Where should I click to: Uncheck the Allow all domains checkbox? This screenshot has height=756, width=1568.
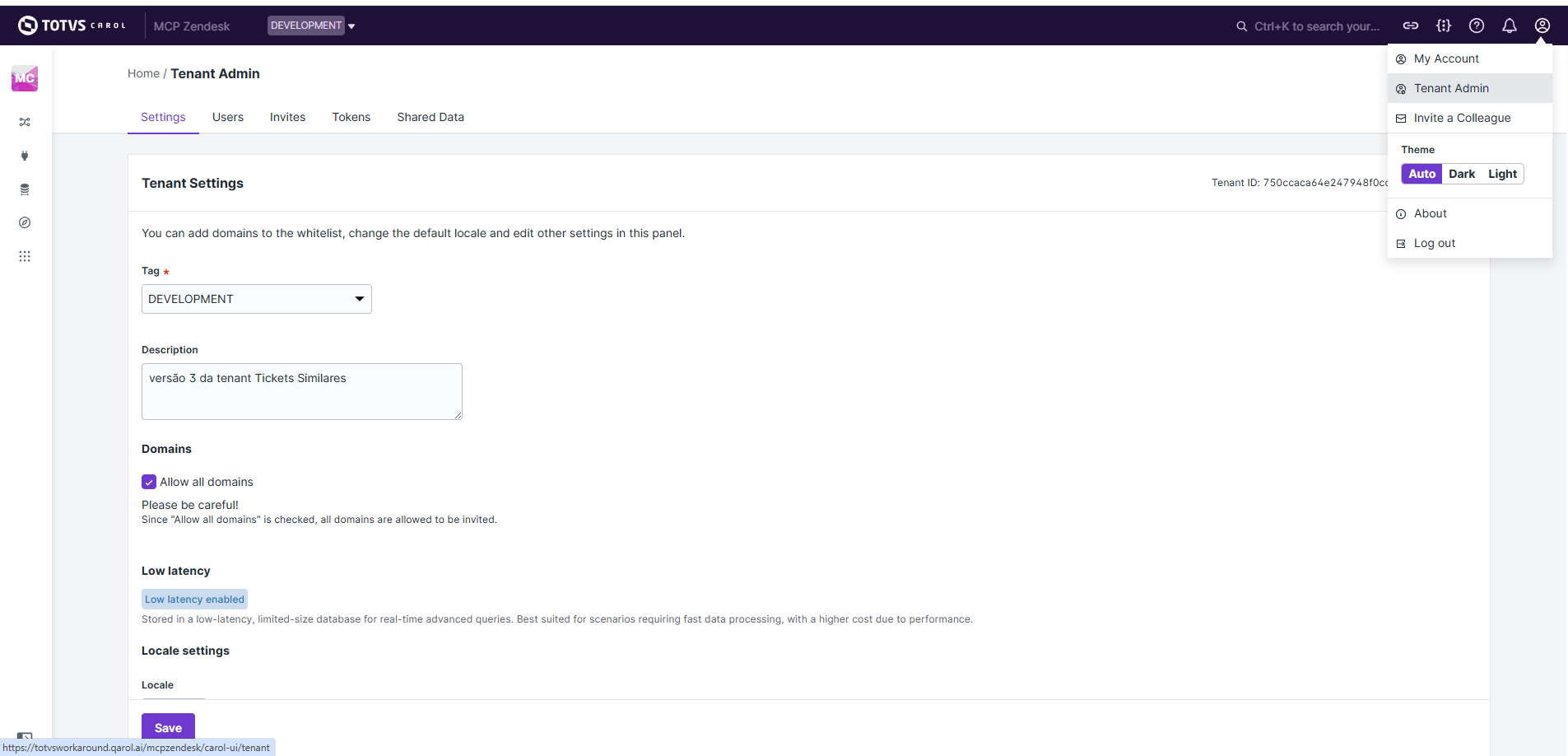click(149, 482)
